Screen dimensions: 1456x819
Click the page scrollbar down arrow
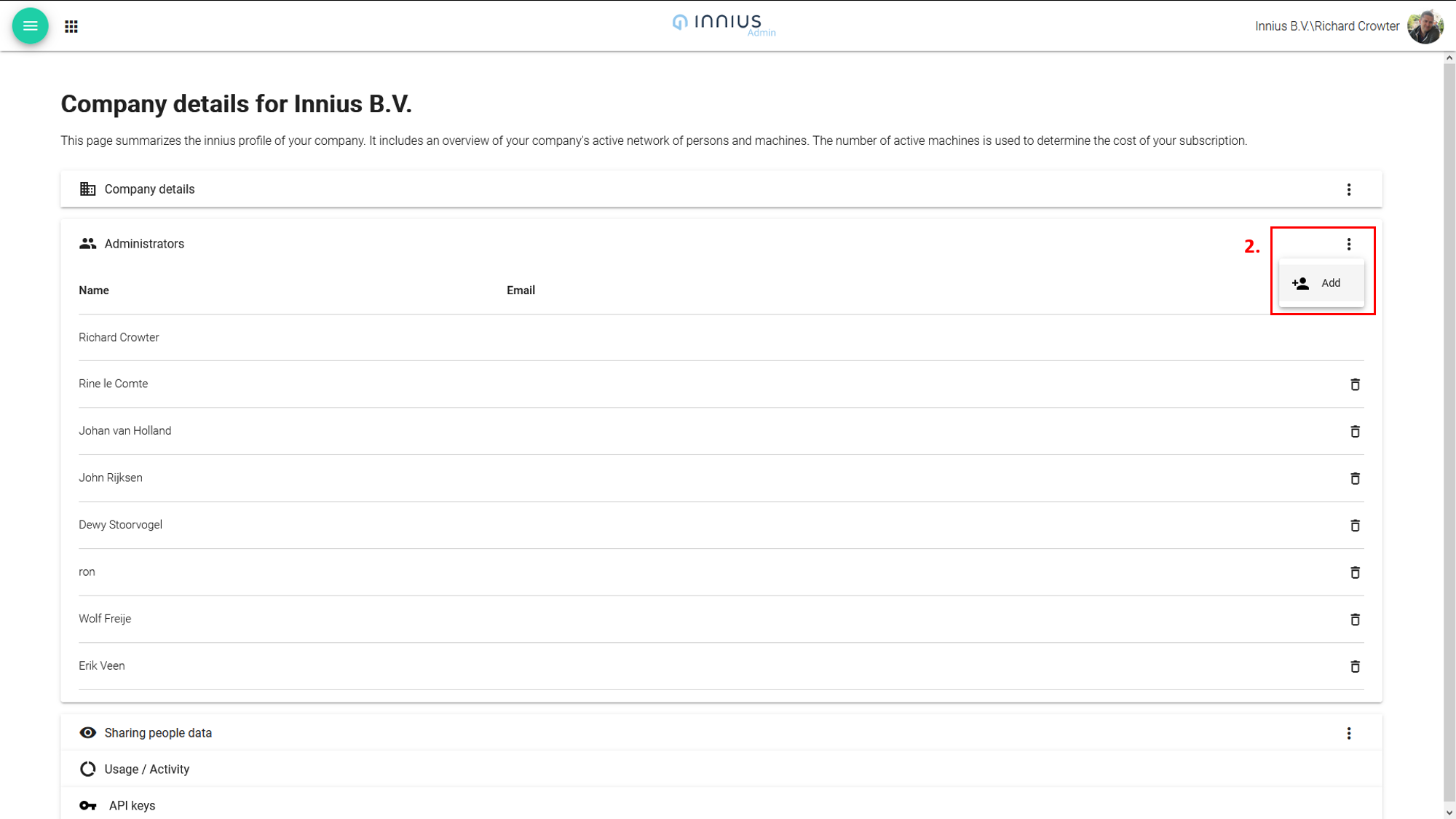coord(1449,812)
